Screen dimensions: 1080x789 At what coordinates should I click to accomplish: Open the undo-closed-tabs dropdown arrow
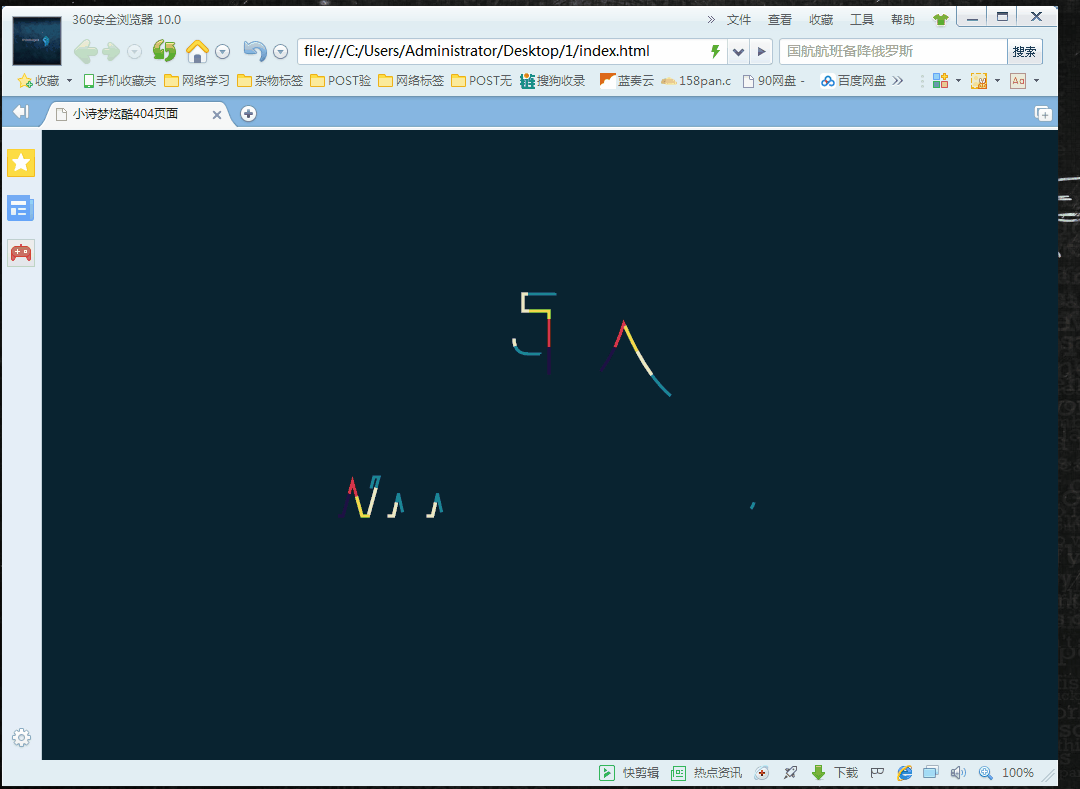(281, 50)
